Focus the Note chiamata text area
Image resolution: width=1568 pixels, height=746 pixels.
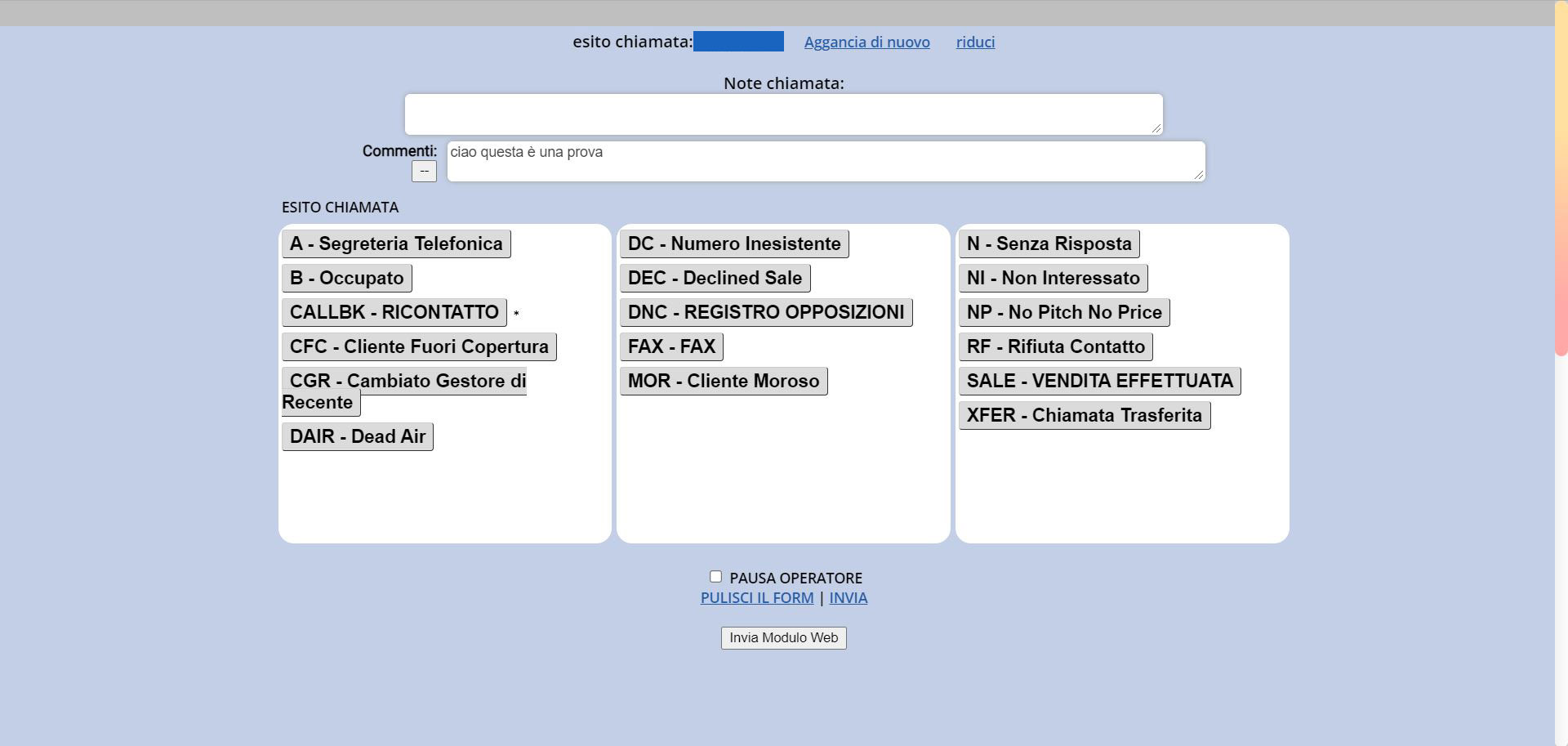[782, 114]
